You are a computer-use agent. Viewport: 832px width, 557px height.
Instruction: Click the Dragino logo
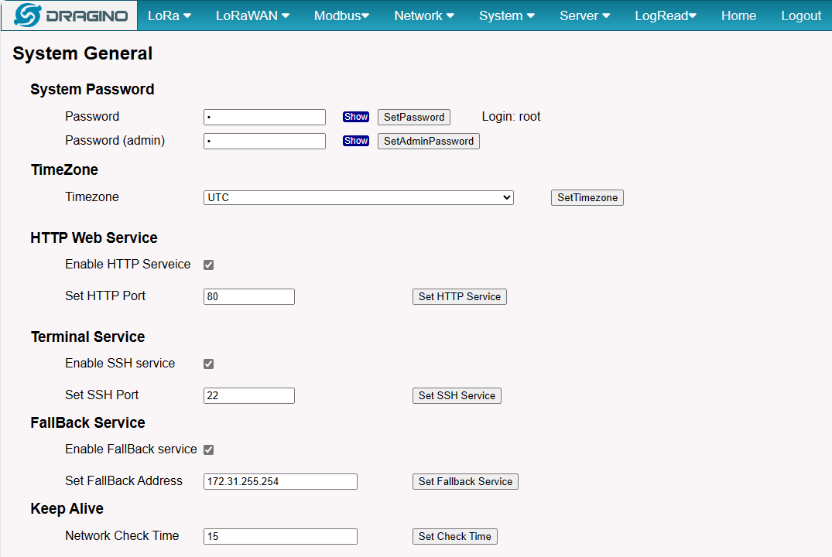coord(70,15)
